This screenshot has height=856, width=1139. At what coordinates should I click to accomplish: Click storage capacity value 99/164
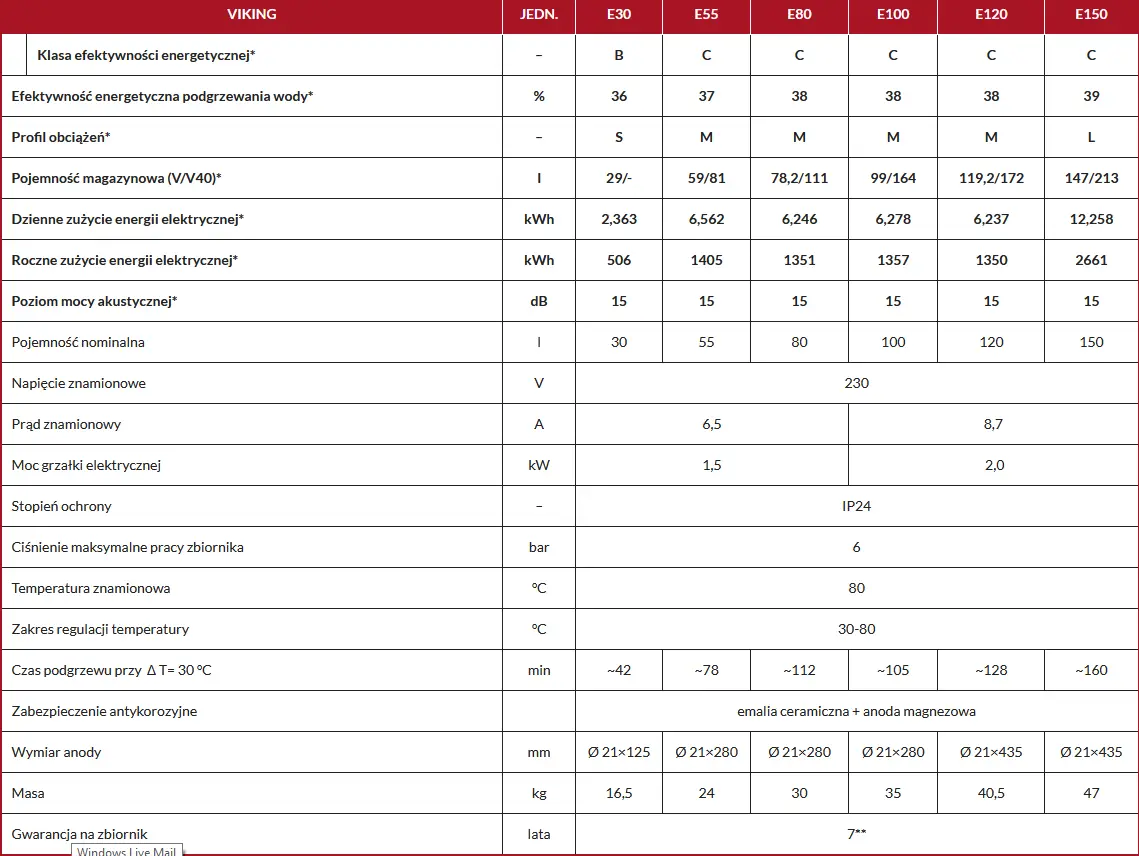pyautogui.click(x=893, y=178)
